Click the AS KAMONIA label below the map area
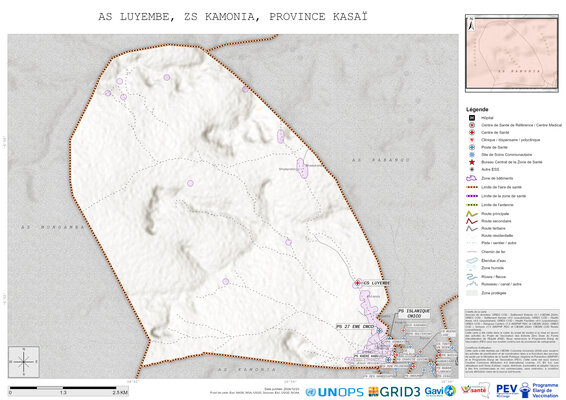Screen dimensions: 566x400 (247, 370)
